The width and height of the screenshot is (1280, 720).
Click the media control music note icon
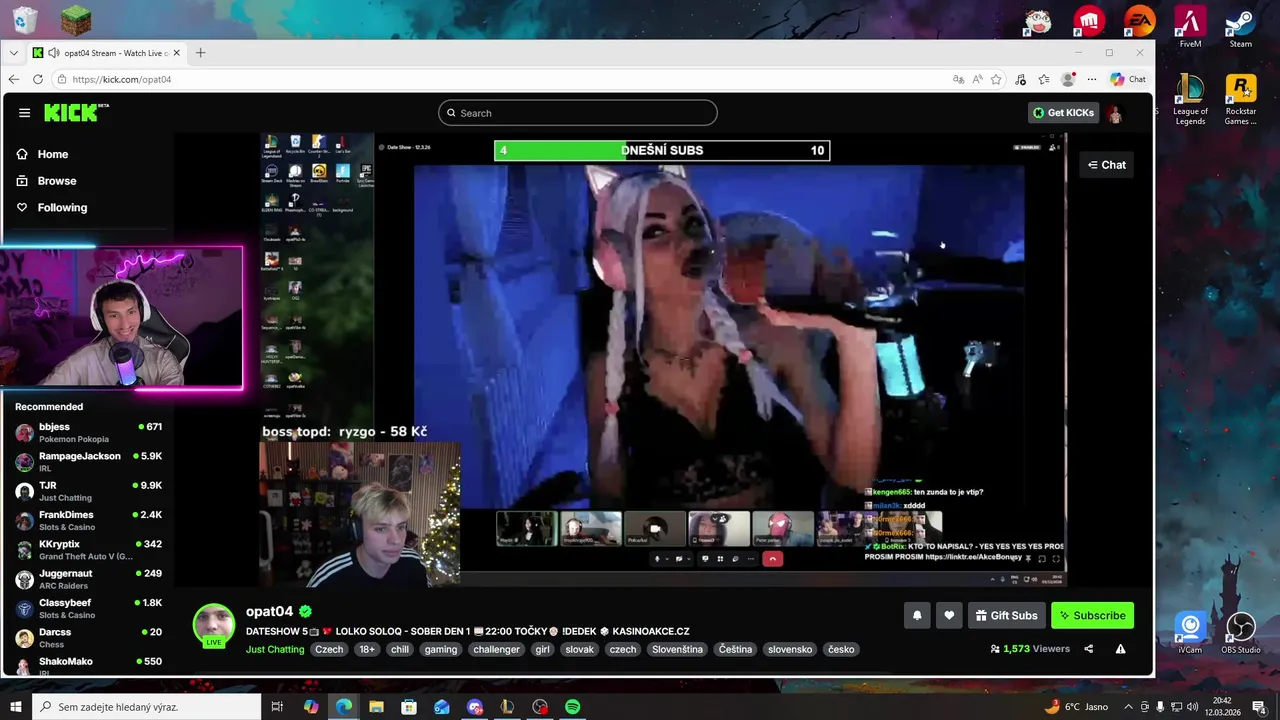[x=1021, y=79]
